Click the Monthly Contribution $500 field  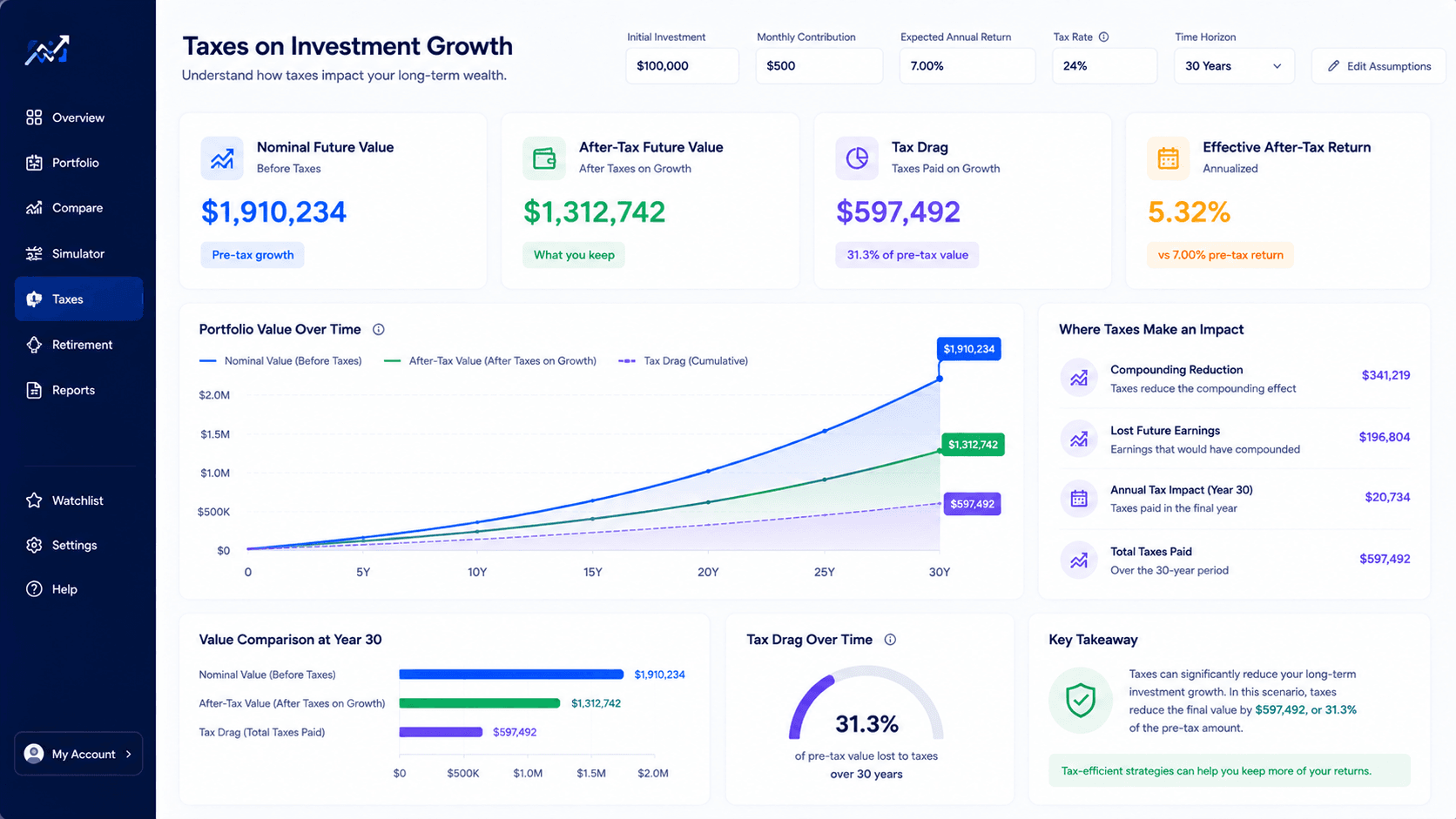tap(819, 66)
